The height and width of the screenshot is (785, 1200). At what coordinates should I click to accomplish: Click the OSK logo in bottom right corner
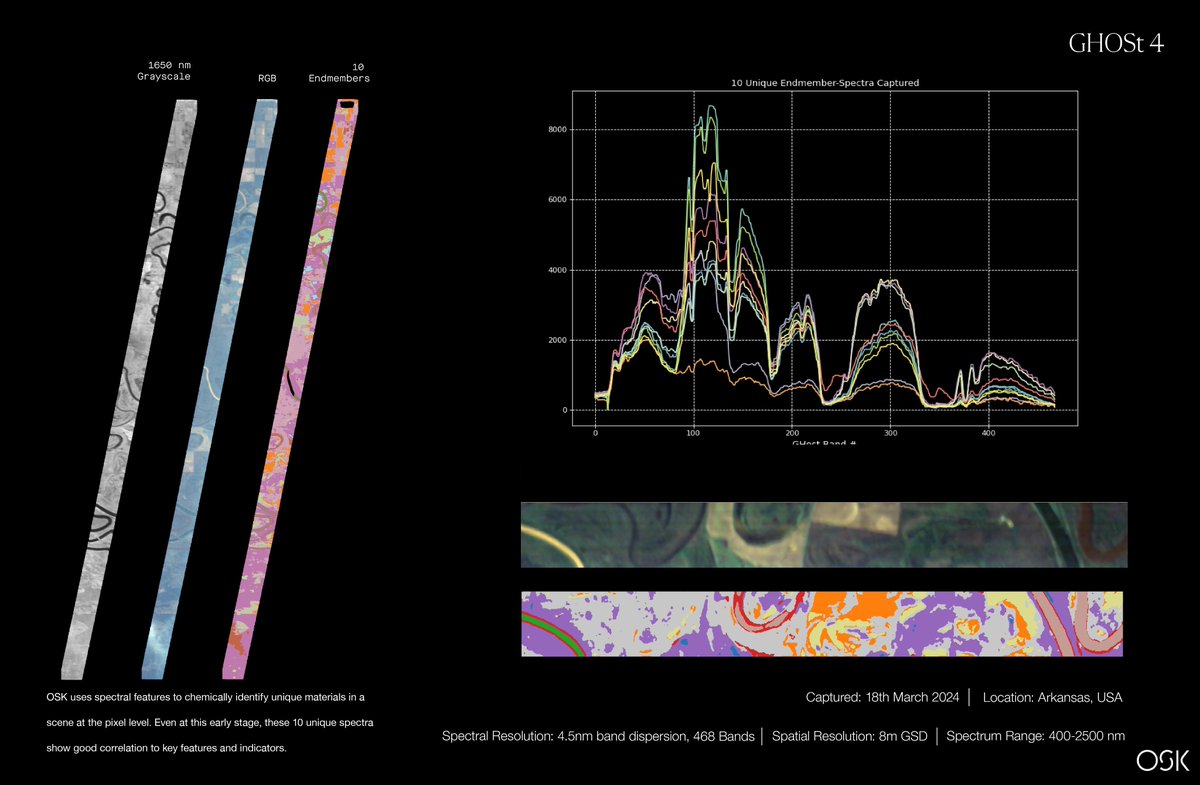click(x=1163, y=762)
